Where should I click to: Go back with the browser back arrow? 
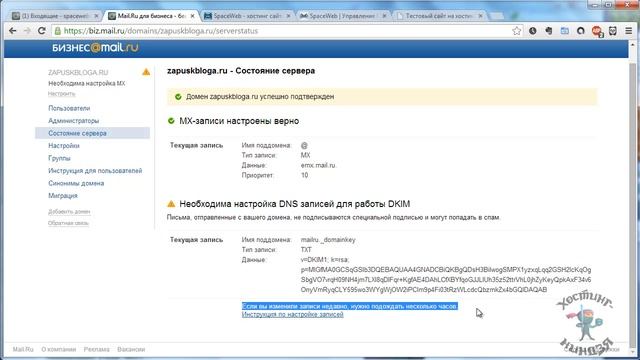point(13,31)
